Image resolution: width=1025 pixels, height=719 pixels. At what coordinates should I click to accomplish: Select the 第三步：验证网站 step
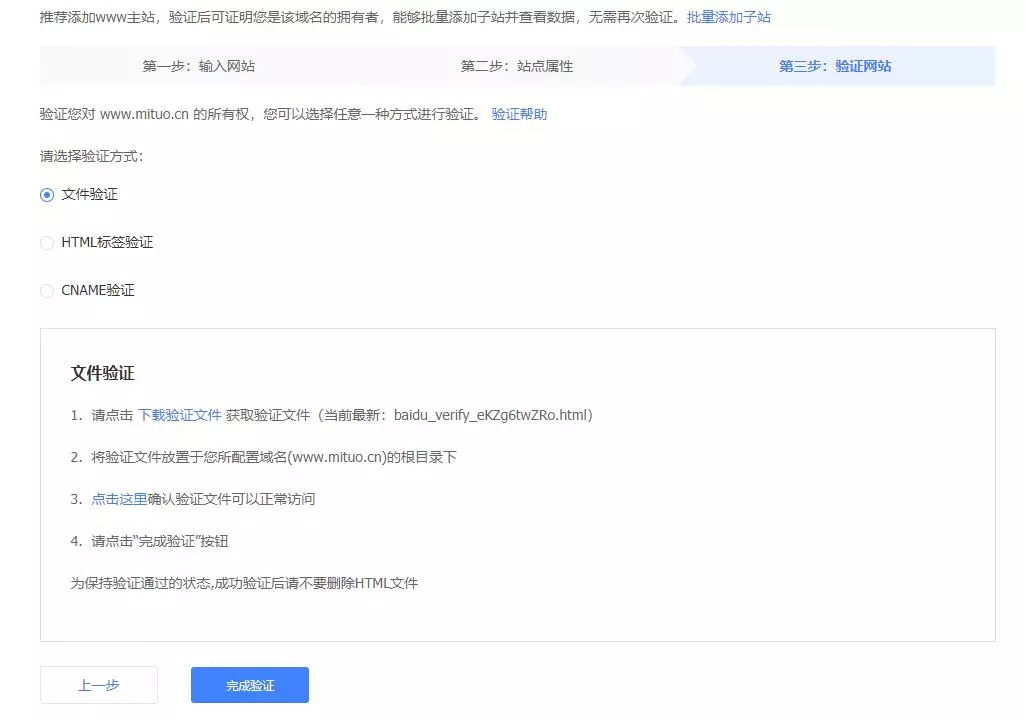(x=835, y=67)
